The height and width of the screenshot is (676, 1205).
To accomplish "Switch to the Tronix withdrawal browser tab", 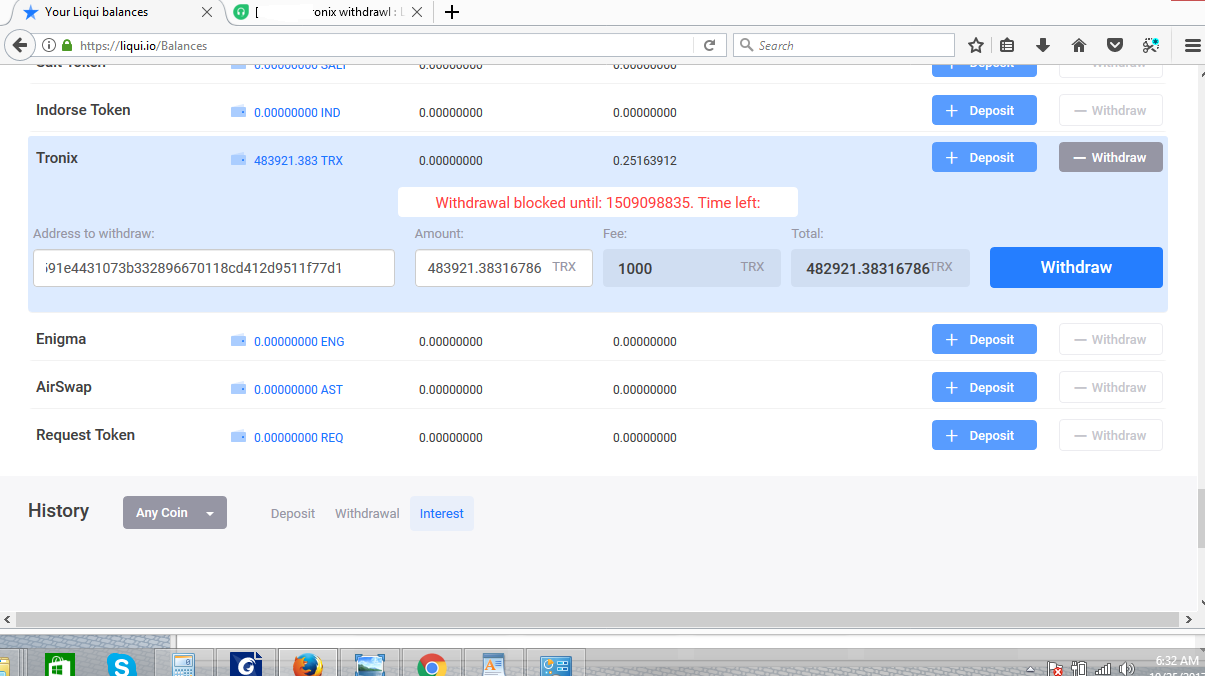I will [330, 12].
